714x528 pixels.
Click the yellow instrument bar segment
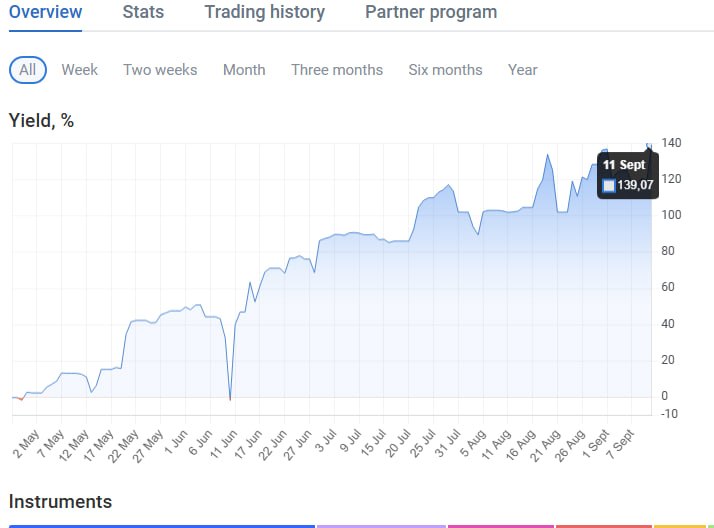point(680,526)
